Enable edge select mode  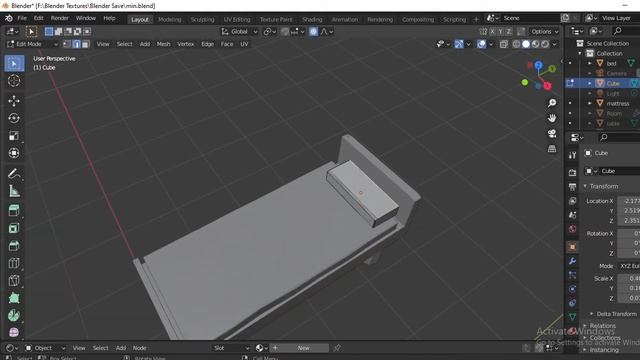coord(76,44)
